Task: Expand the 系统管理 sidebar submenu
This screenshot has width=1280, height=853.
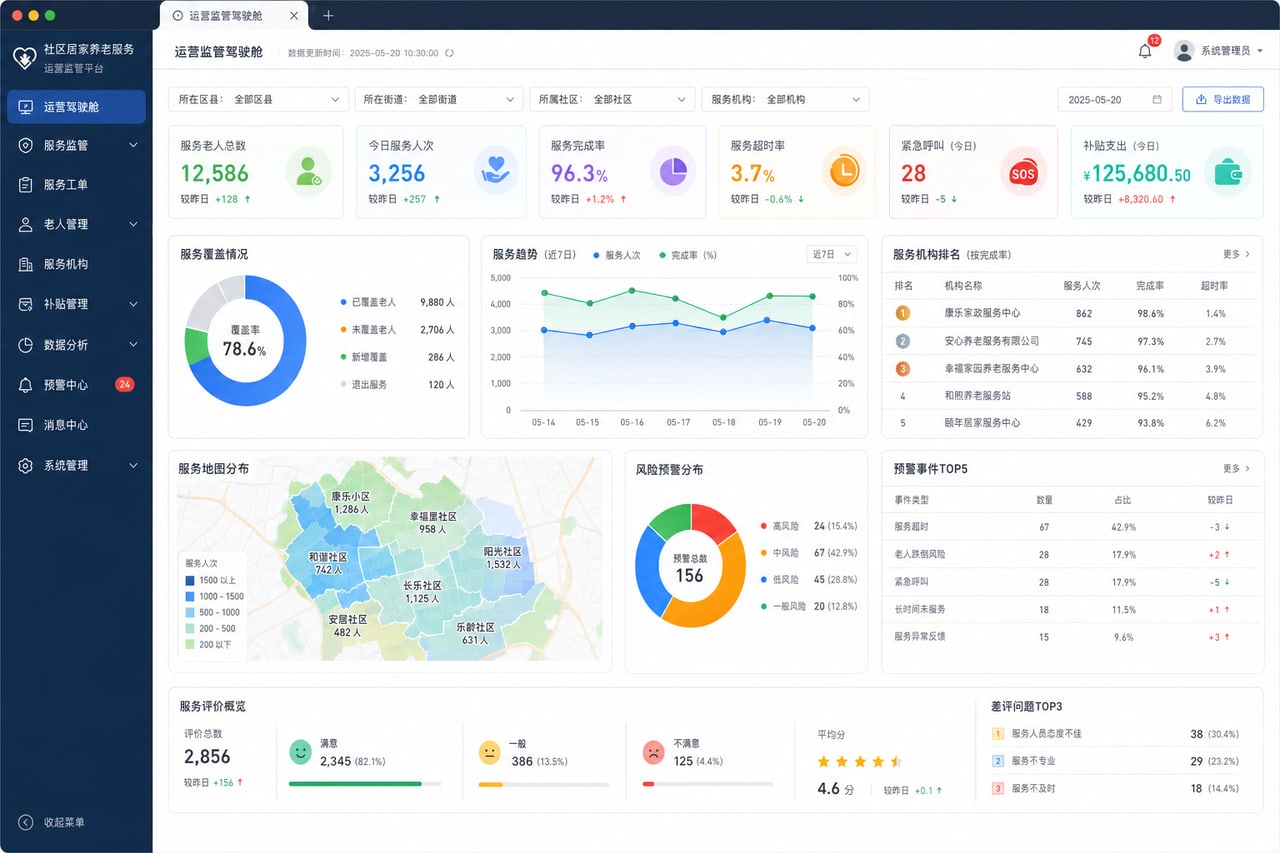Action: point(133,466)
